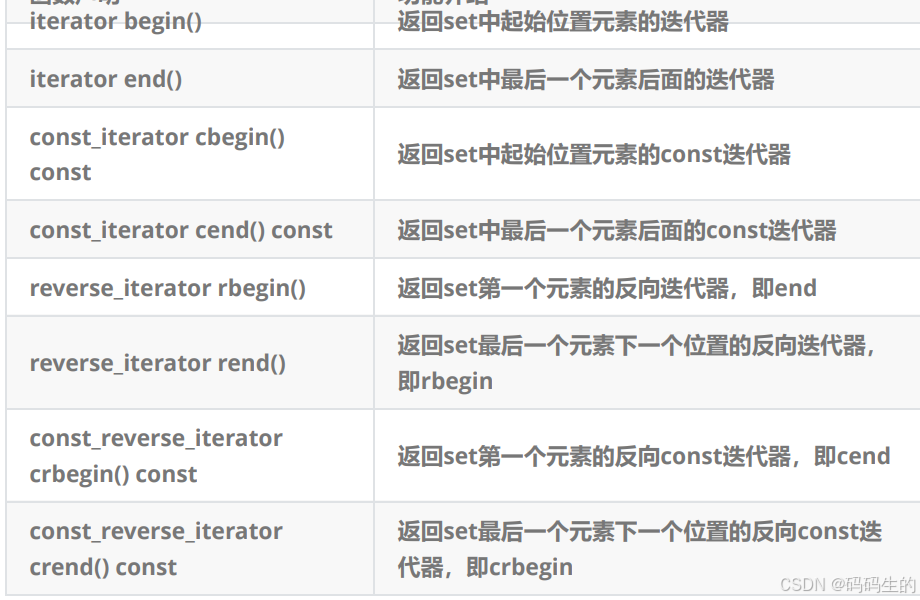This screenshot has width=920, height=600.
Task: Click the rbegin description ending '即end'
Action: 607,288
